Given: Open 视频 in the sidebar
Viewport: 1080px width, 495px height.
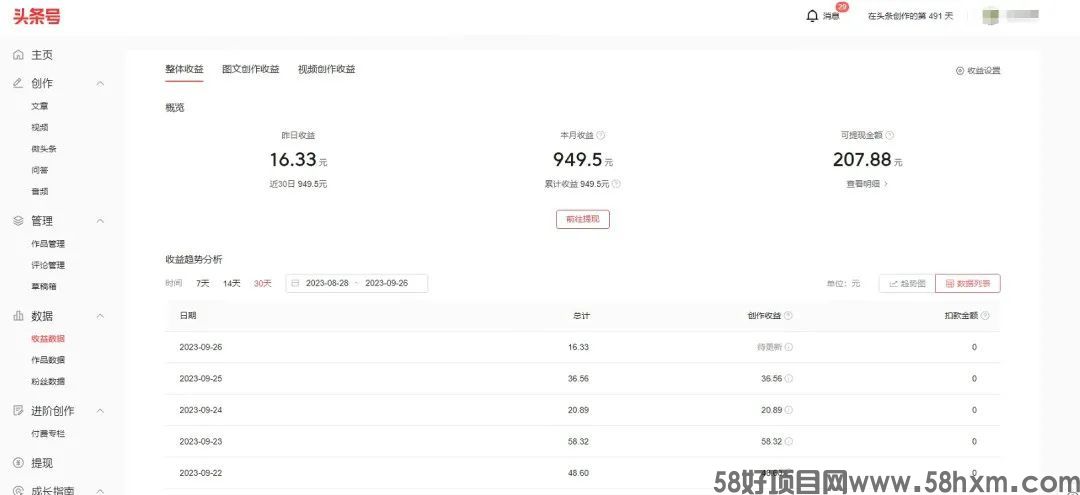Looking at the screenshot, I should [x=39, y=127].
